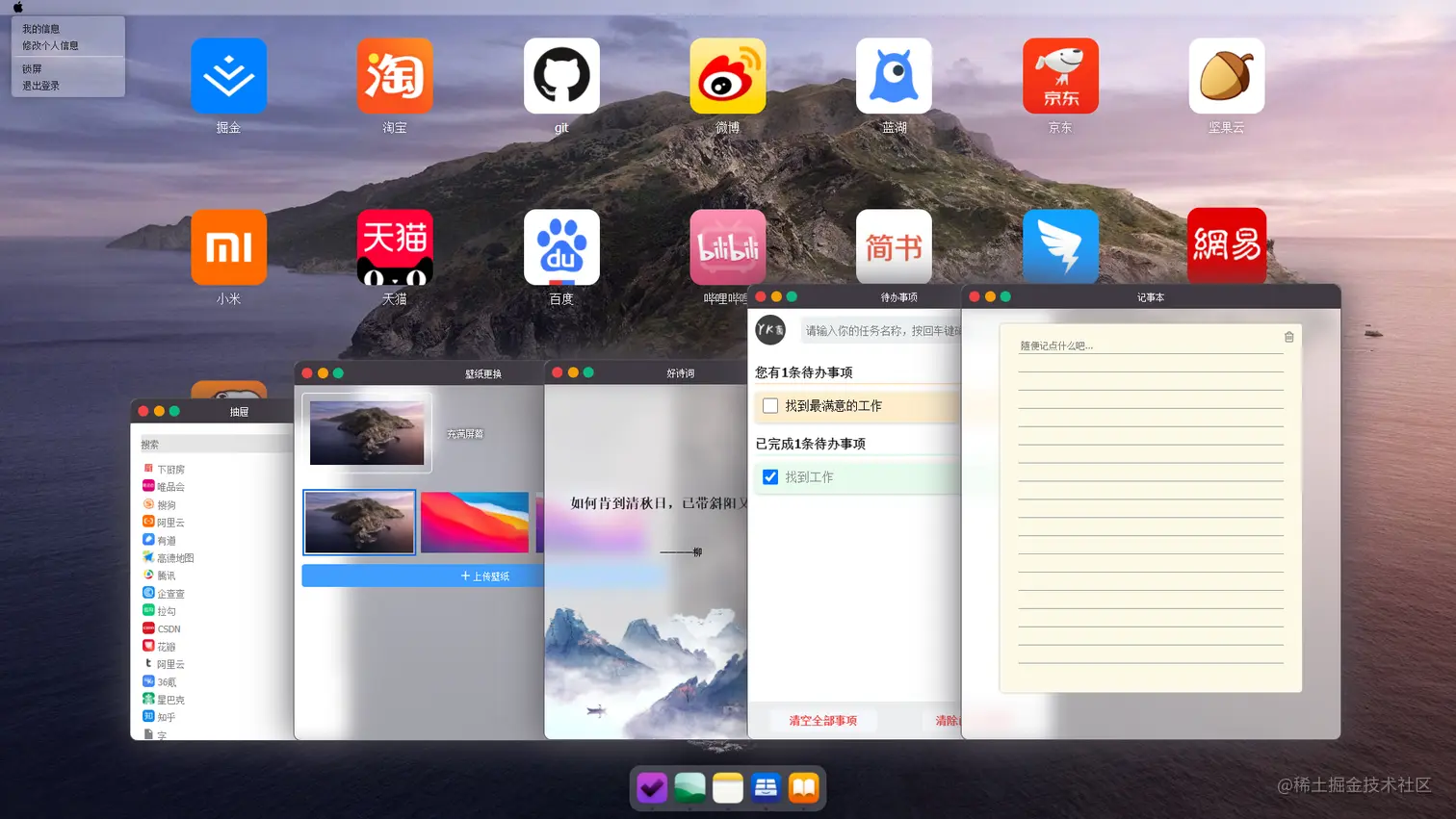Image resolution: width=1456 pixels, height=819 pixels.
Task: Uncheck the 找到工作 completed checkbox
Action: 770,477
